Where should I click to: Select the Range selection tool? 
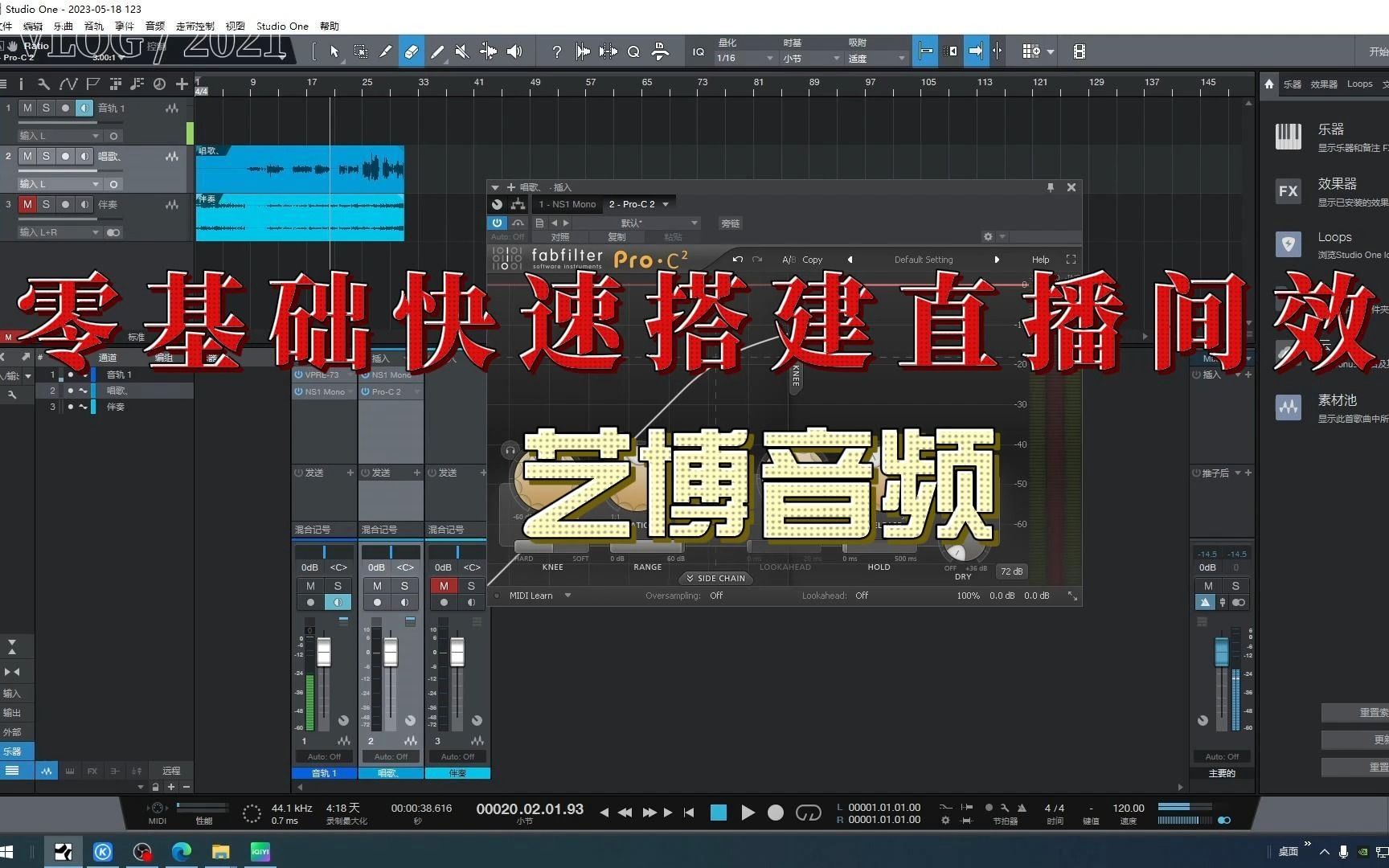(x=361, y=51)
